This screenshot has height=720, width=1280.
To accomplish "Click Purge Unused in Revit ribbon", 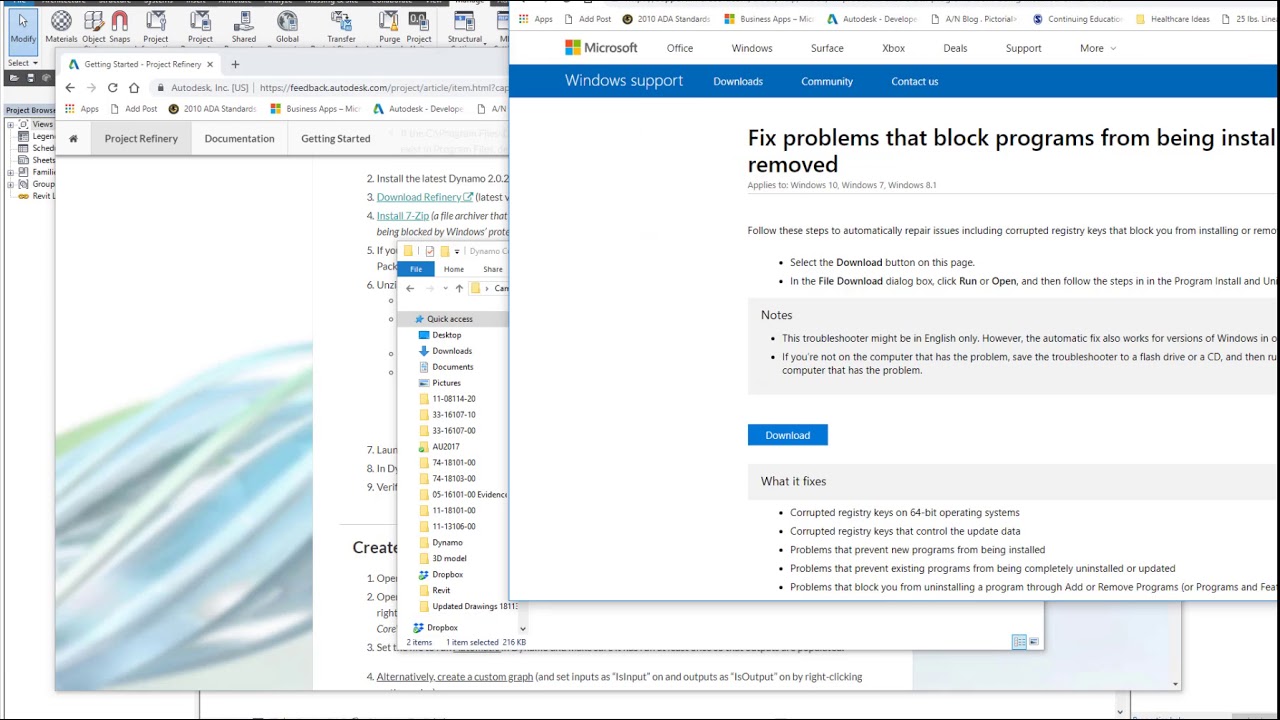I will click(x=389, y=27).
